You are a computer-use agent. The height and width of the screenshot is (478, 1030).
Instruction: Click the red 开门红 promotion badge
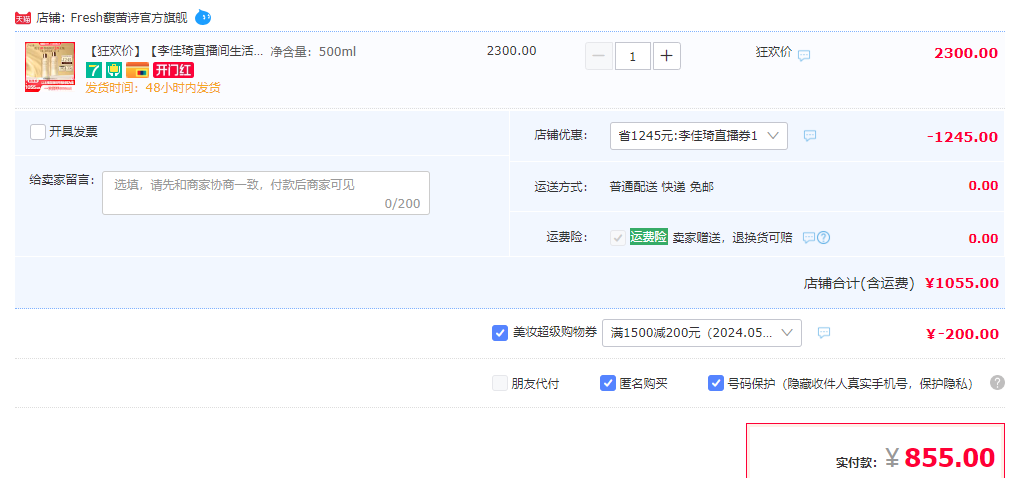[x=173, y=70]
